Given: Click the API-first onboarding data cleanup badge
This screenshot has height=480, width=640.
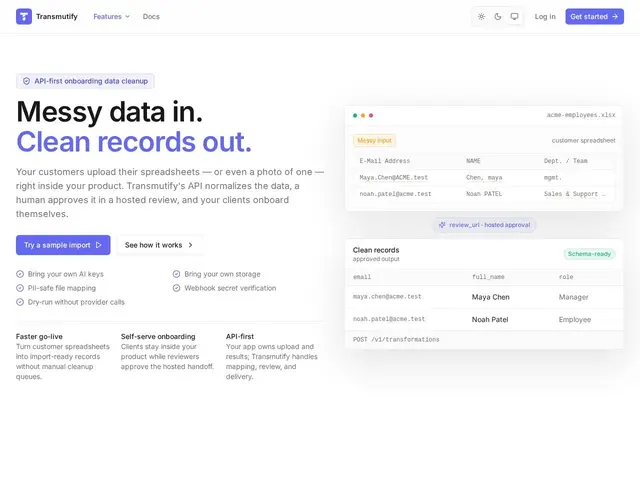Looking at the screenshot, I should 85,81.
